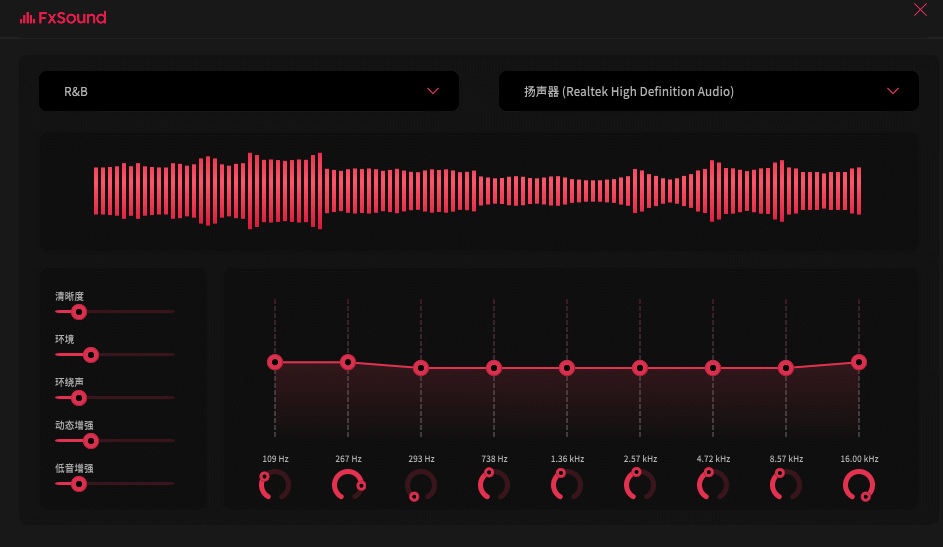The height and width of the screenshot is (547, 943).
Task: Close the FxSound window
Action: [920, 10]
